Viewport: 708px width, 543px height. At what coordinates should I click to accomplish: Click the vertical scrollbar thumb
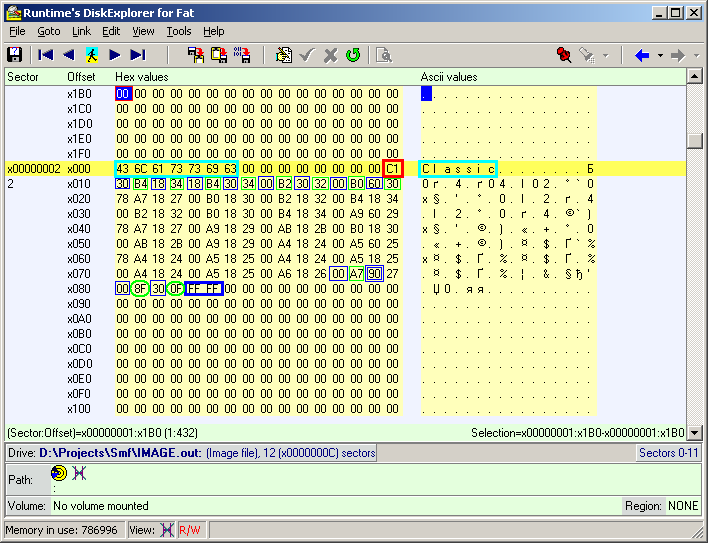[694, 140]
